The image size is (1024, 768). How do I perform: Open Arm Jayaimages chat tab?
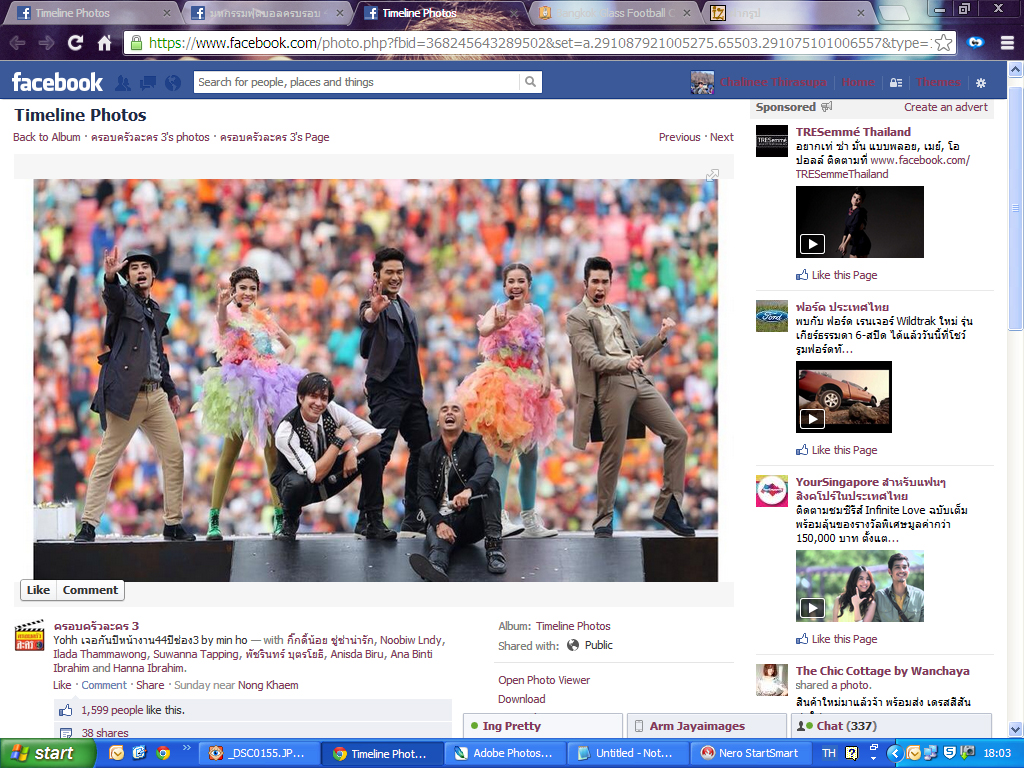point(707,726)
